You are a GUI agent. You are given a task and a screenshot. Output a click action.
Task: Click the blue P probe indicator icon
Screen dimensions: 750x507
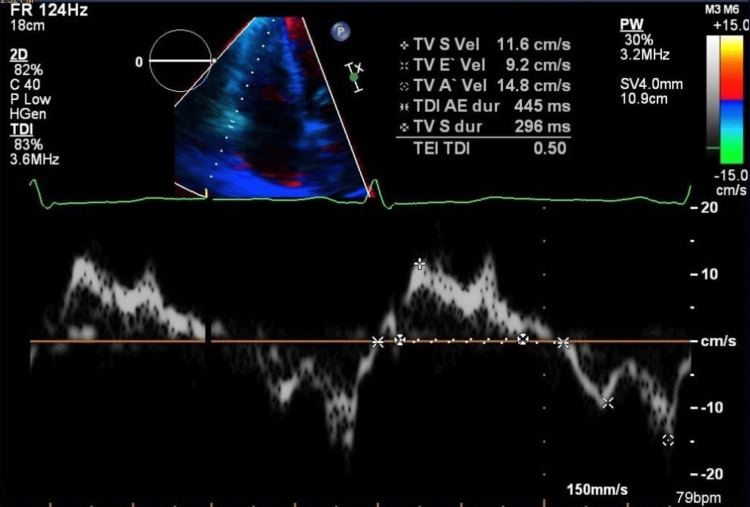[341, 32]
